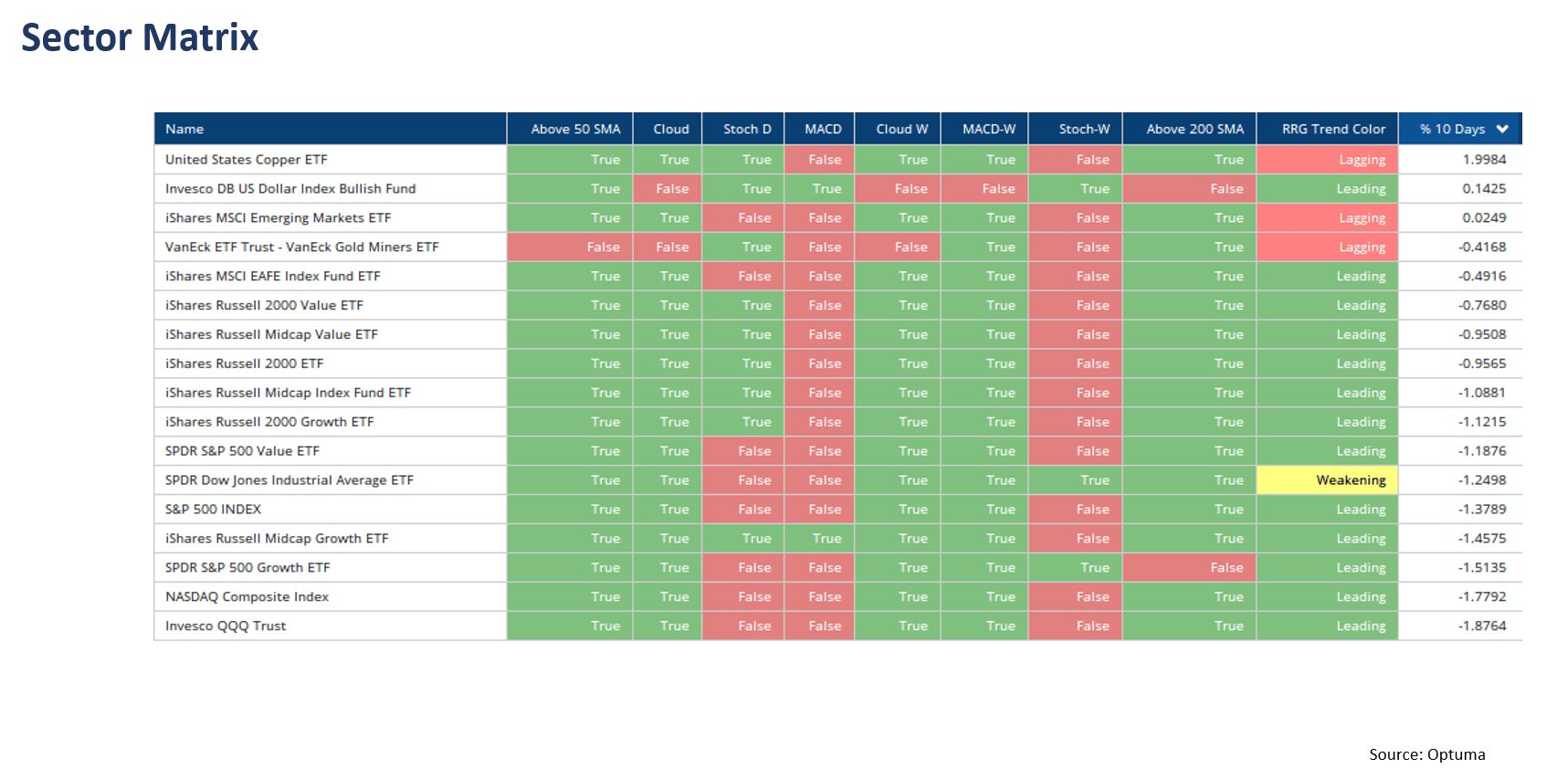1568x769 pixels.
Task: Click Leading cell for Invesco DB US Dollar Fund
Action: point(1328,188)
